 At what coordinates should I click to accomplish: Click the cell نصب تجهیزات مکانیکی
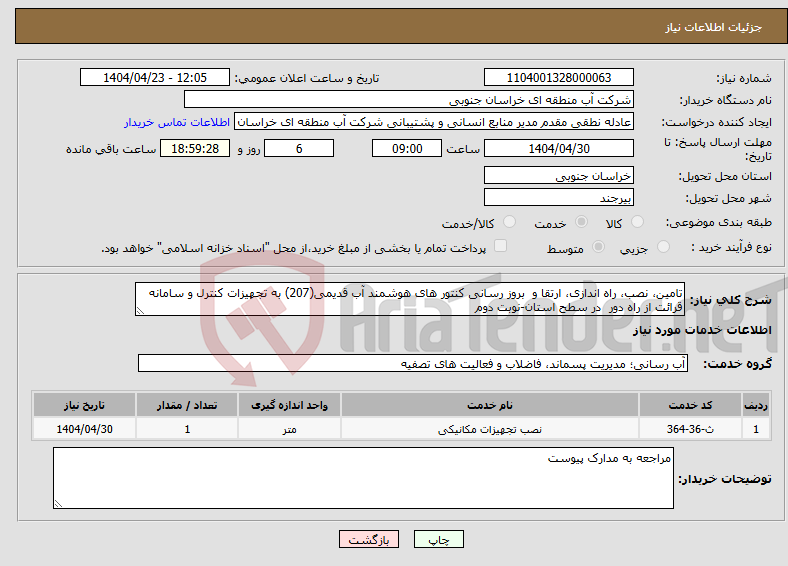click(490, 429)
